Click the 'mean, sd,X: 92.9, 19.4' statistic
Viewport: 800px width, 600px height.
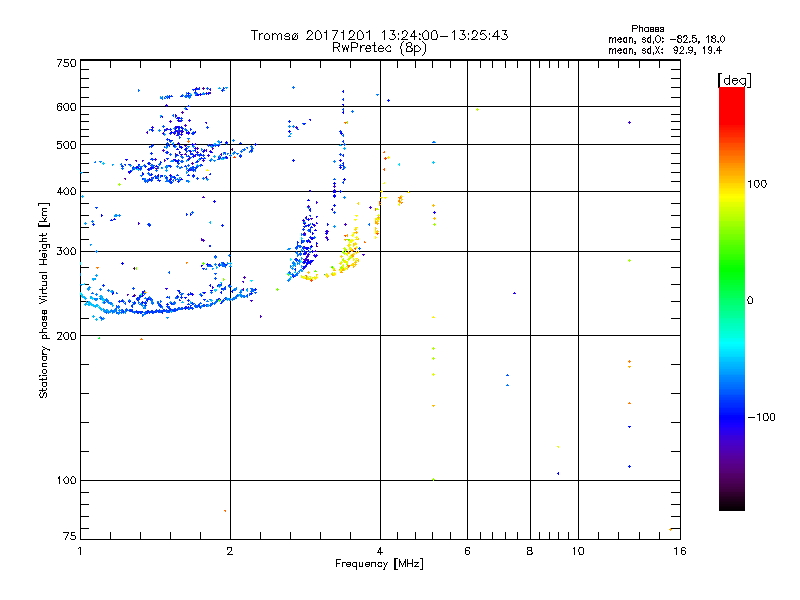pos(665,50)
